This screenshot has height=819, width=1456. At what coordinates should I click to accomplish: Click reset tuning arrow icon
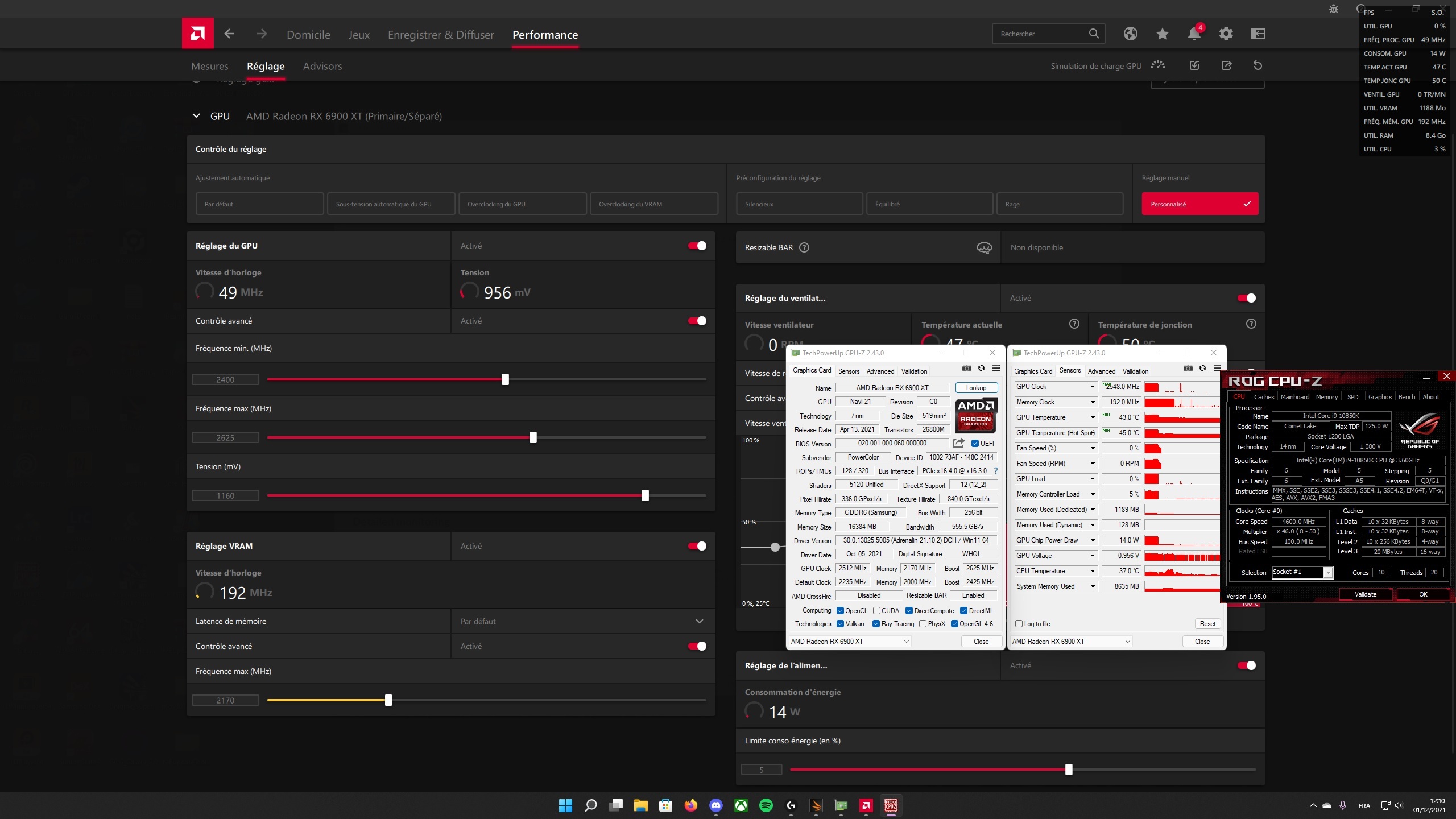(x=1258, y=65)
